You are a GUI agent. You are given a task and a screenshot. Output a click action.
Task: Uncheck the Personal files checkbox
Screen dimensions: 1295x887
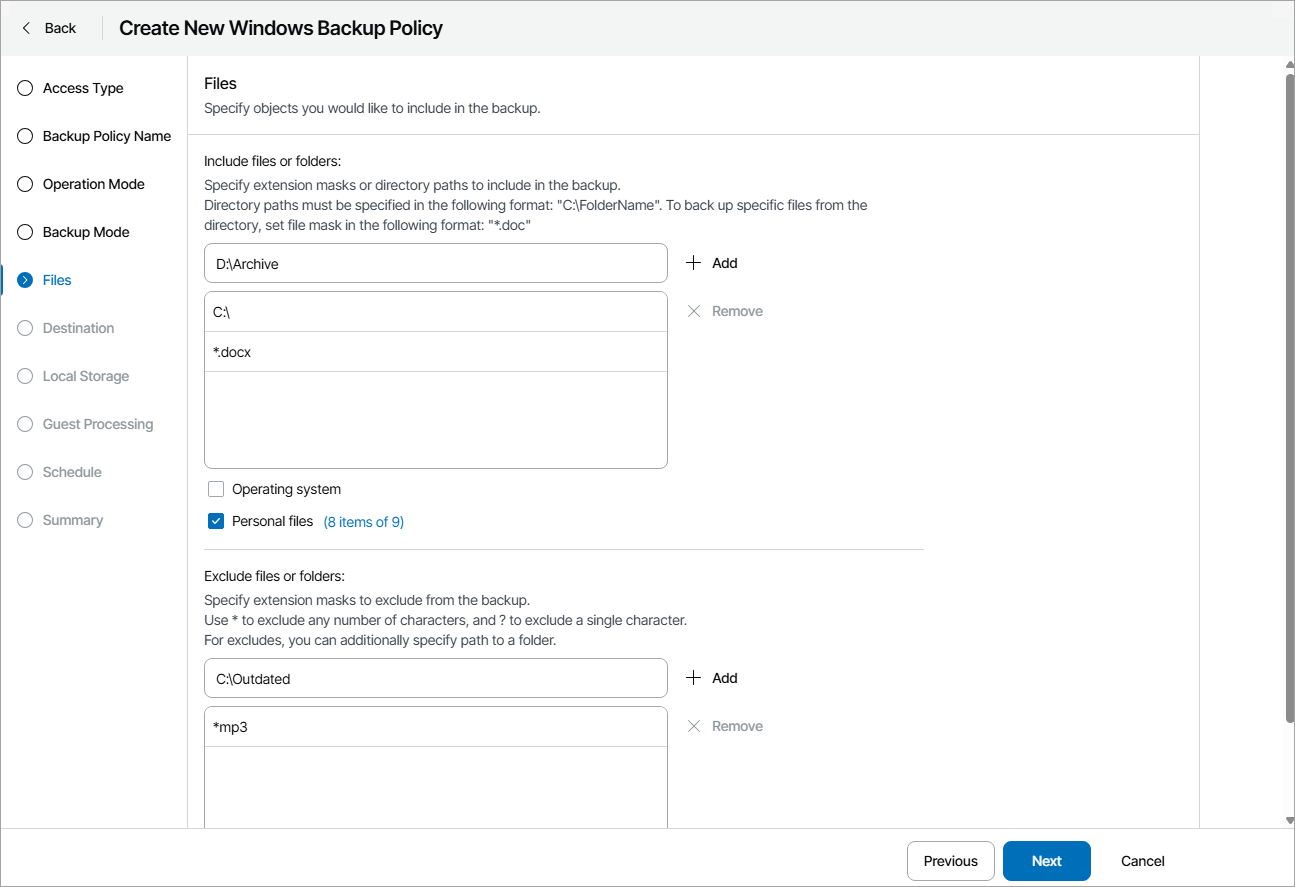point(216,521)
